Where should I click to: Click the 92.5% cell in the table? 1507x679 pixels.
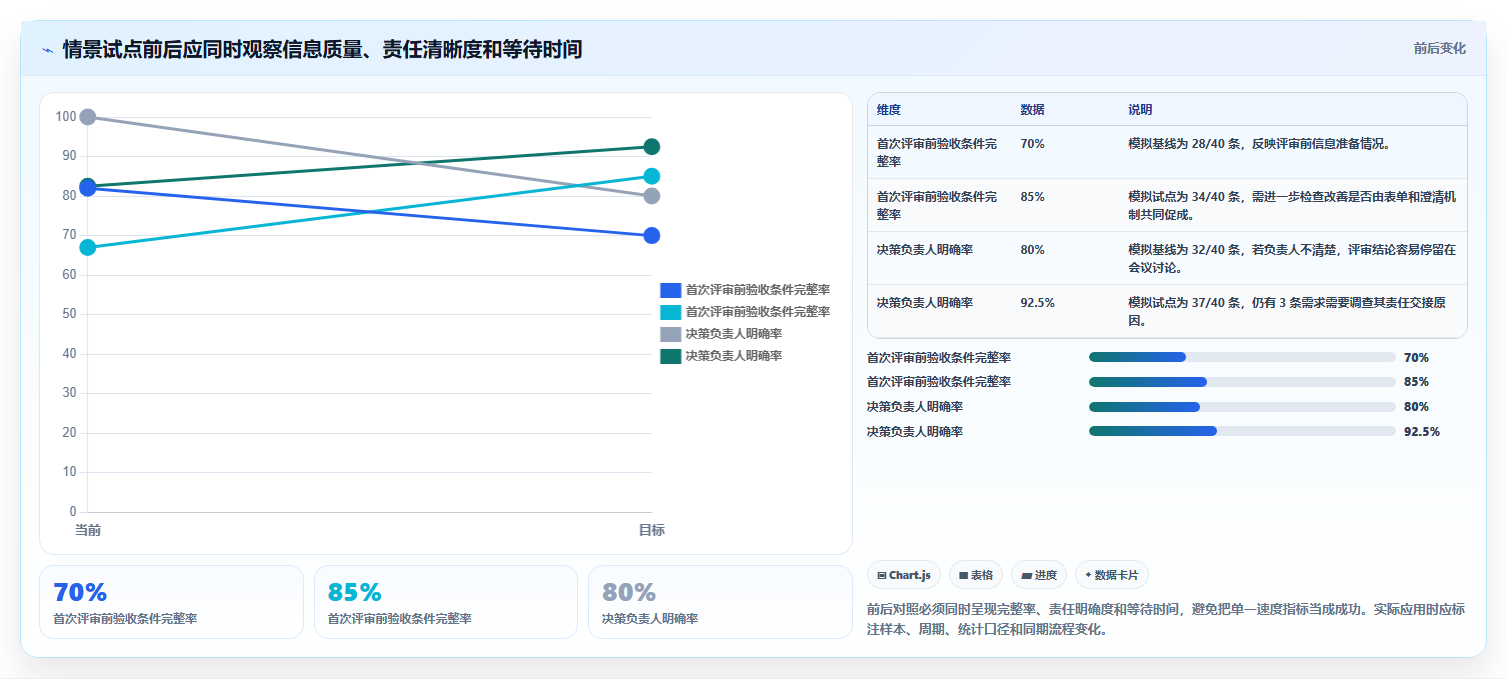click(x=1037, y=303)
